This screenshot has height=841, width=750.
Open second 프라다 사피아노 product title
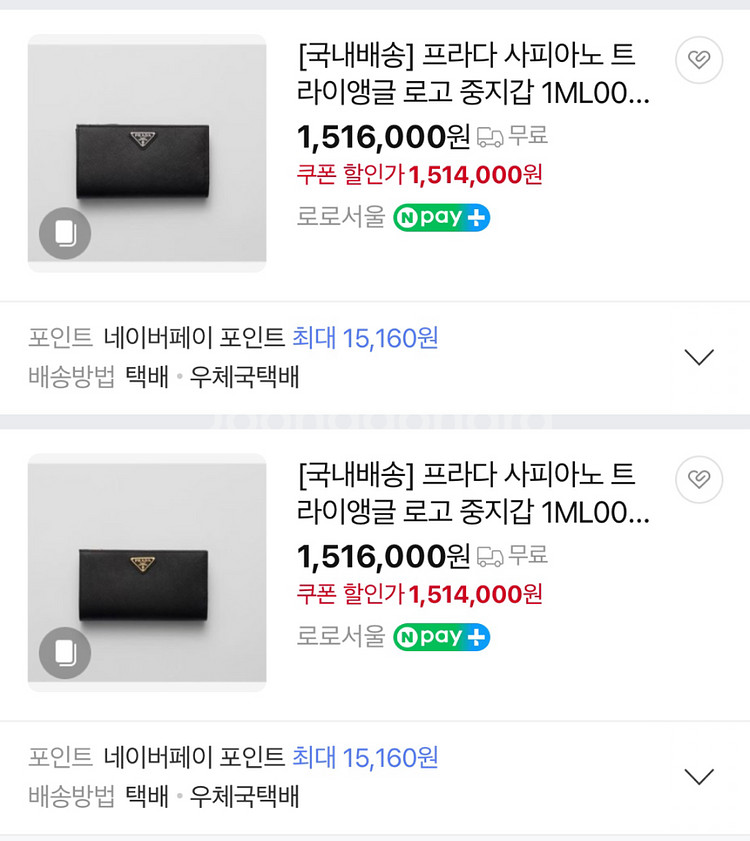[473, 493]
